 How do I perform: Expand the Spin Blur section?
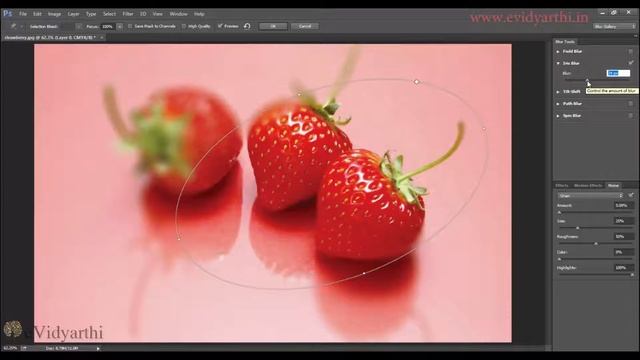coord(558,116)
